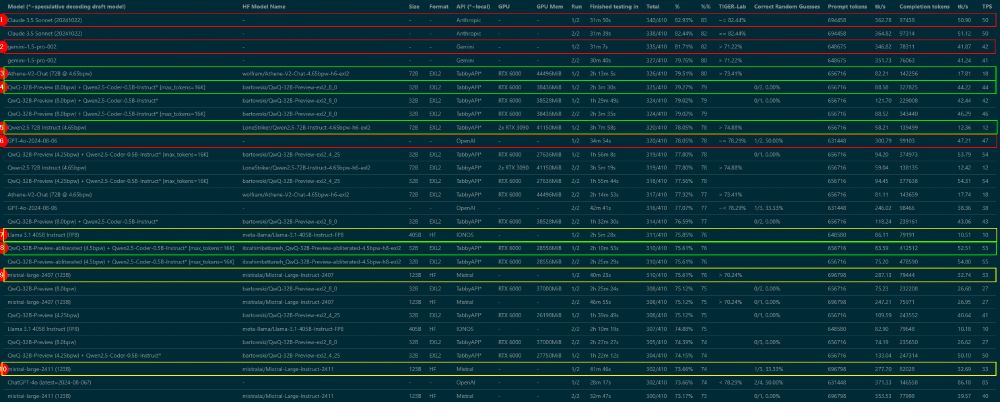The height and width of the screenshot is (402, 1000).
Task: Click the '31m 50s' testing time
Action: click(601, 20)
